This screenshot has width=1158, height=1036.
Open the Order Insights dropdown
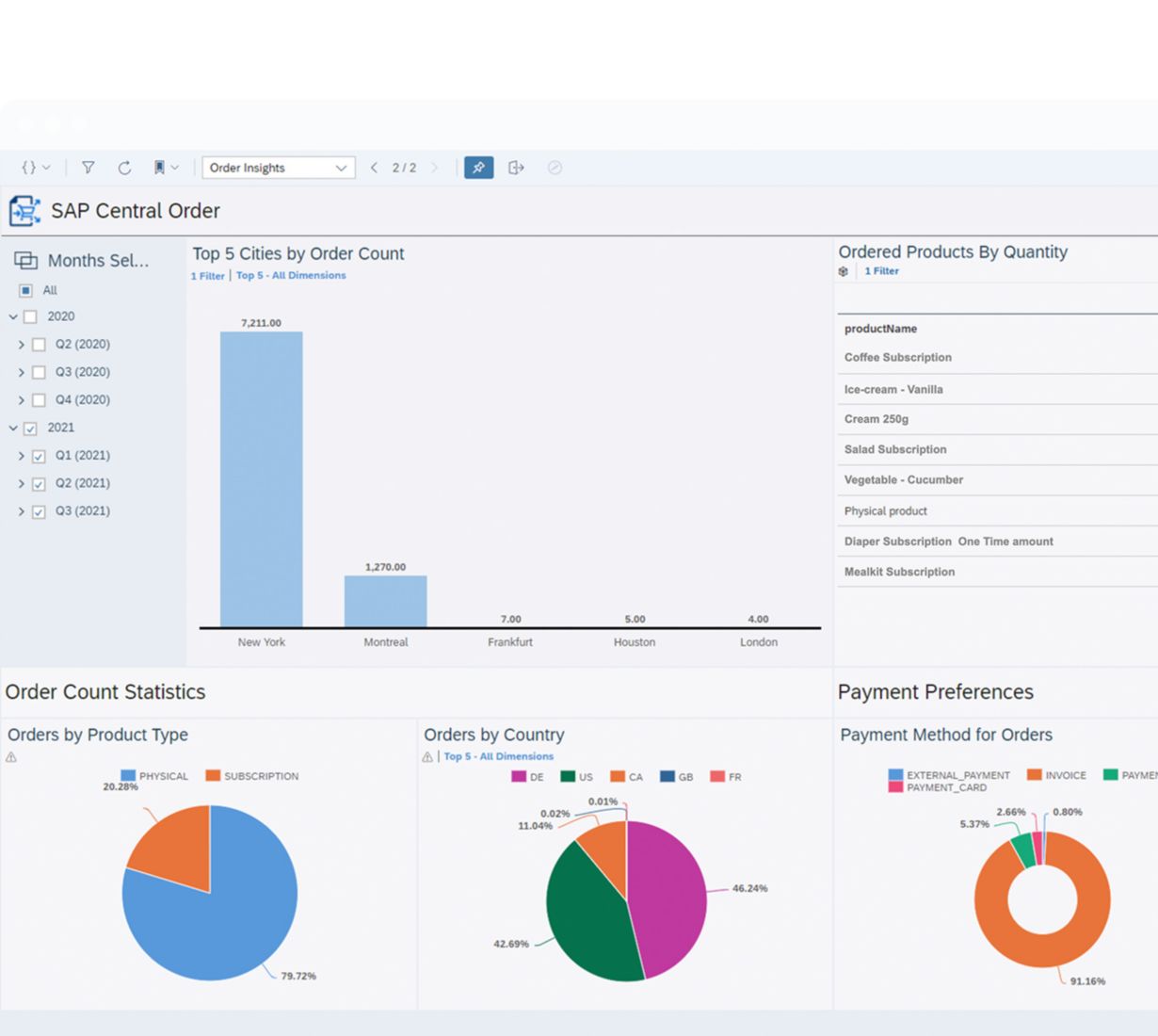point(279,168)
